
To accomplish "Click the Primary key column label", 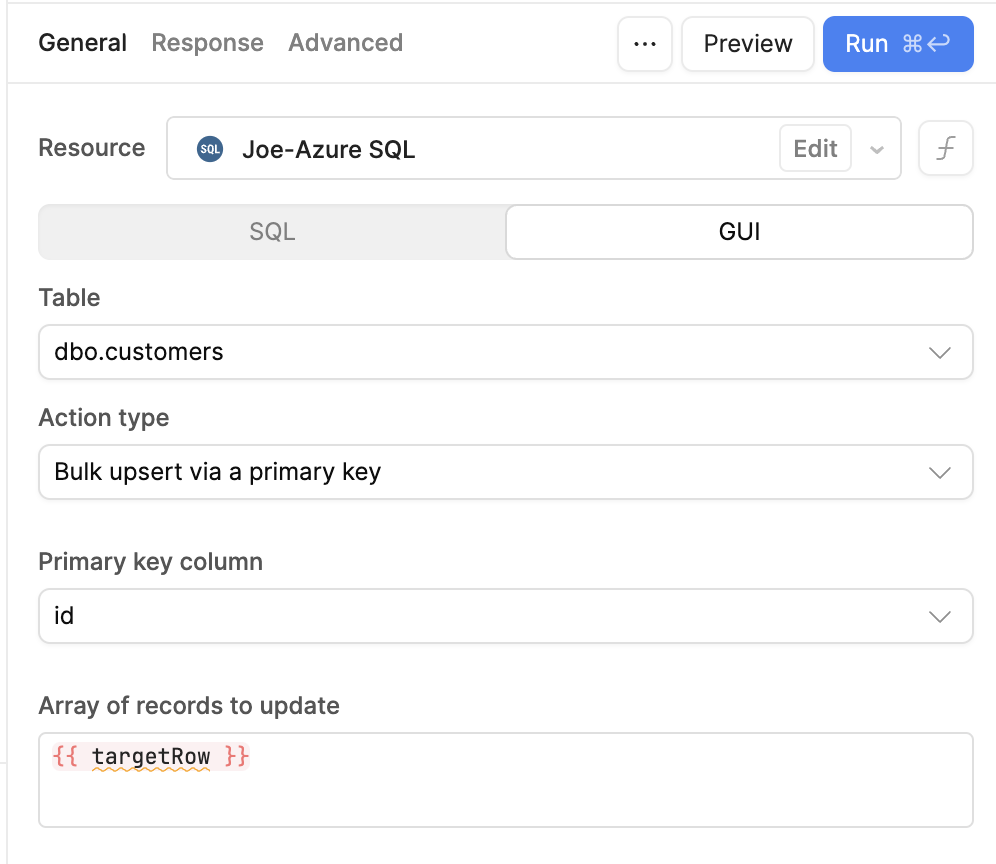I will pos(151,562).
